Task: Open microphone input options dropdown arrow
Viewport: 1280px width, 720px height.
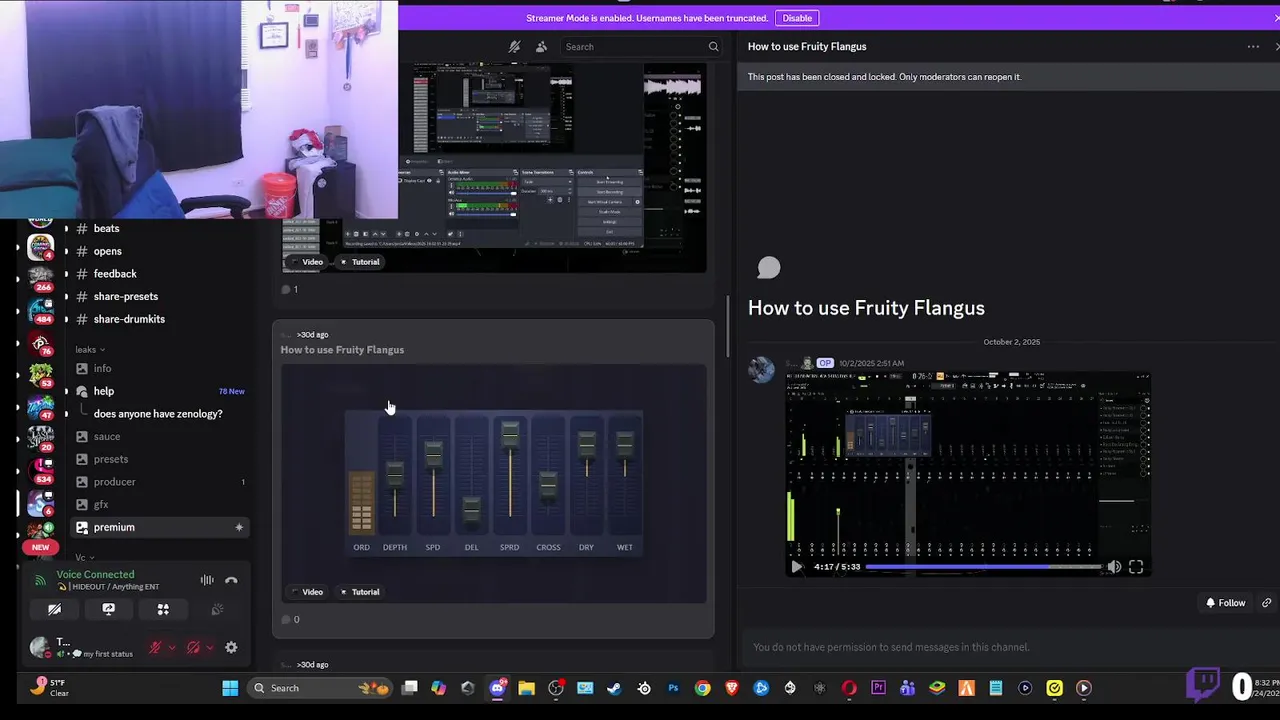Action: pyautogui.click(x=171, y=648)
